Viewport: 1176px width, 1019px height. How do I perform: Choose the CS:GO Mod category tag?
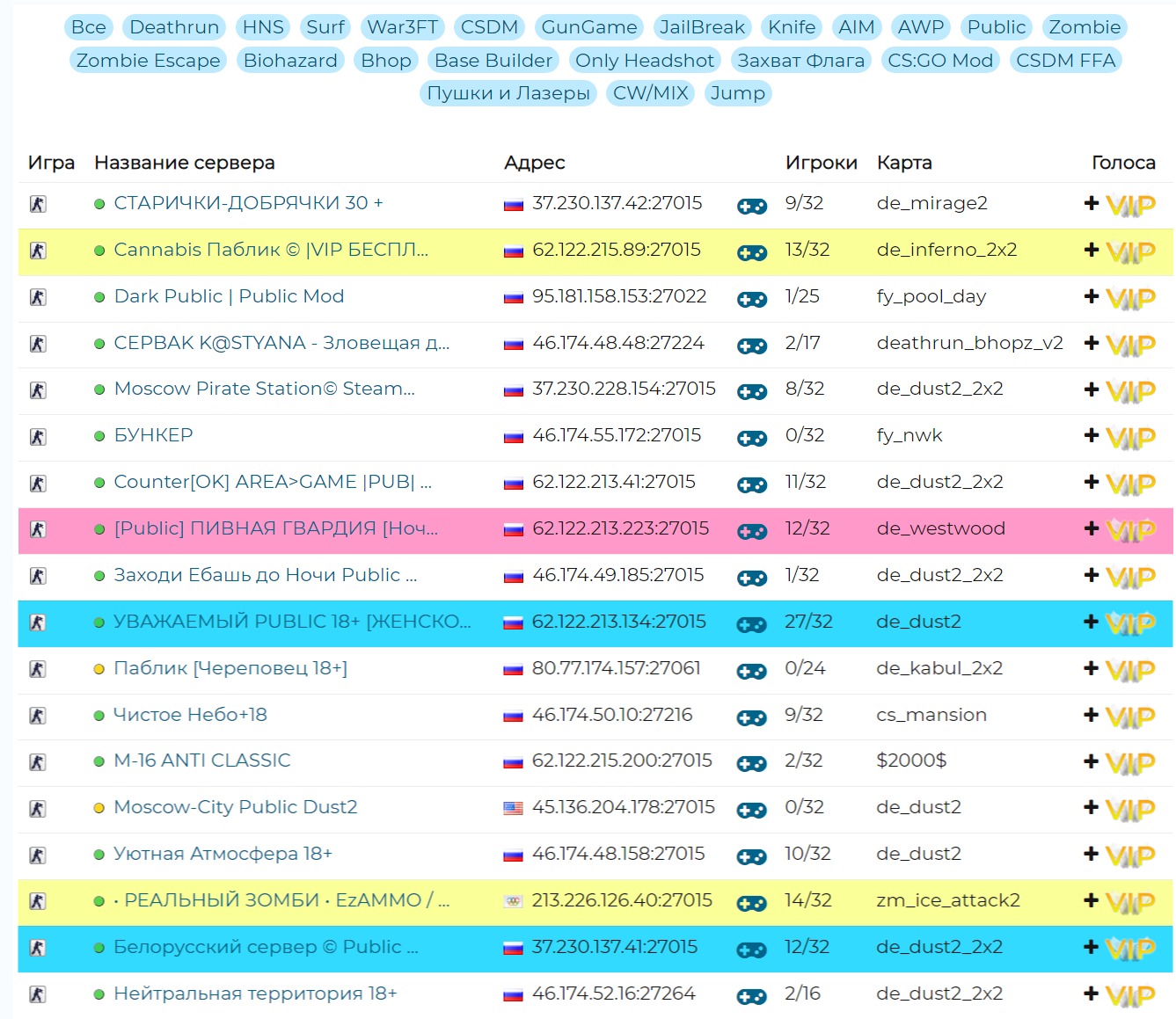939,61
